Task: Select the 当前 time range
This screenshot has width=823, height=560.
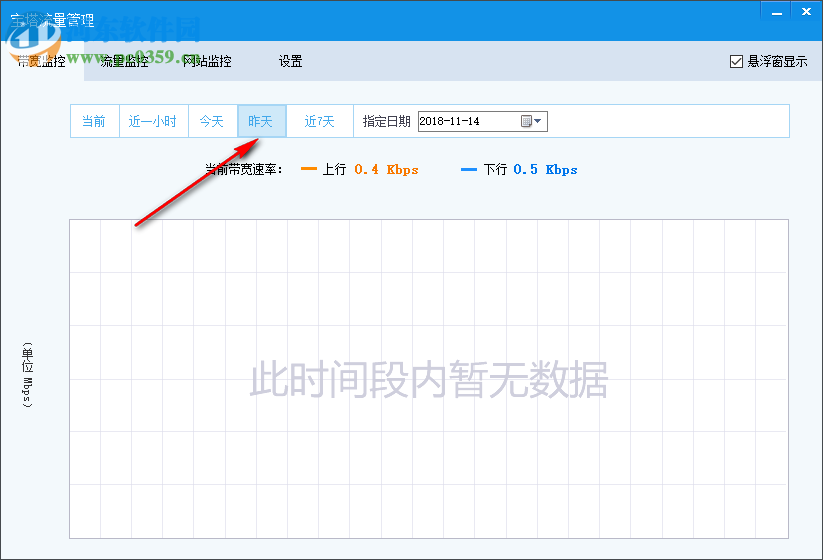Action: coord(94,121)
